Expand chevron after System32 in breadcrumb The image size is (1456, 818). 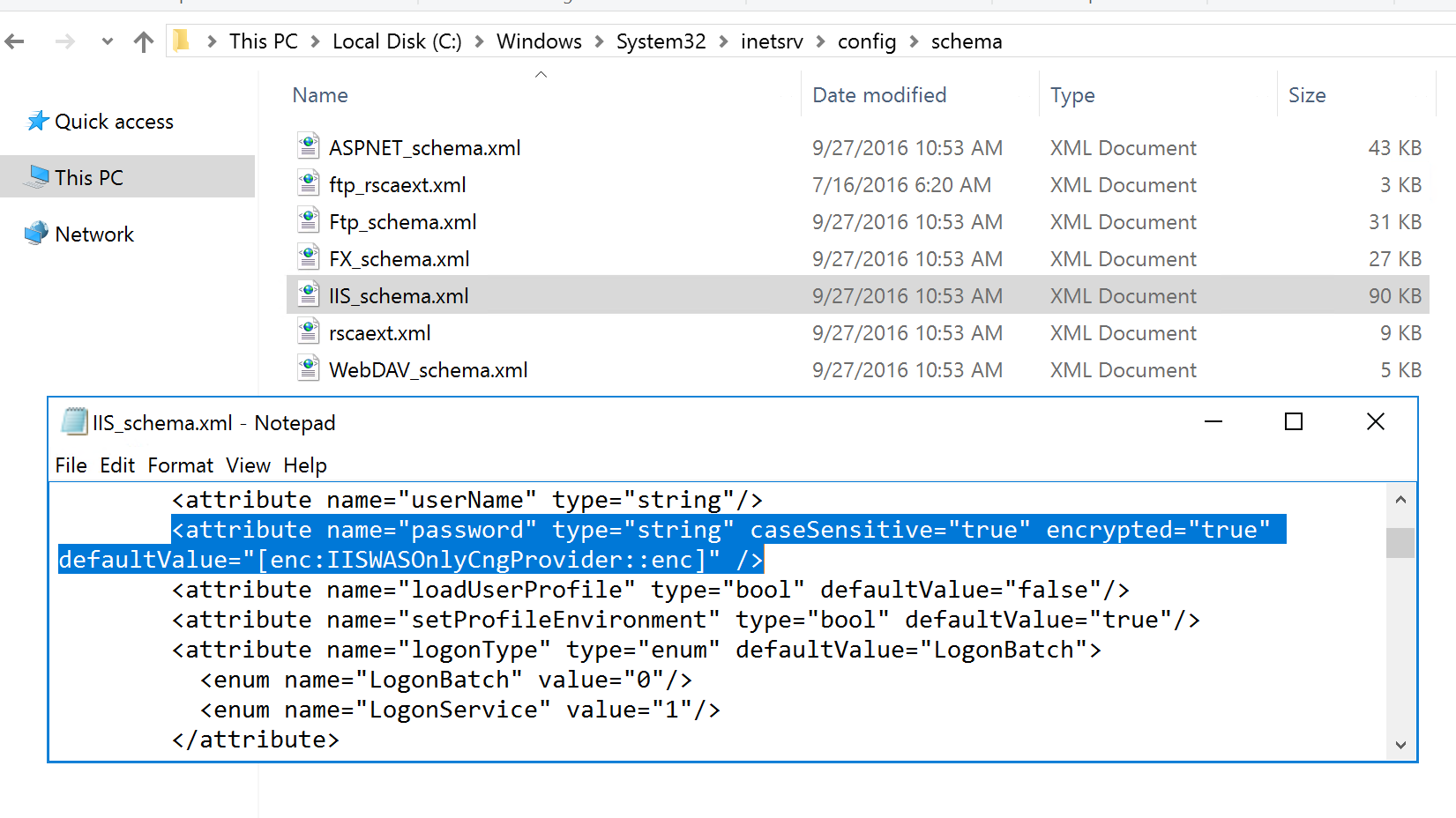click(x=723, y=41)
